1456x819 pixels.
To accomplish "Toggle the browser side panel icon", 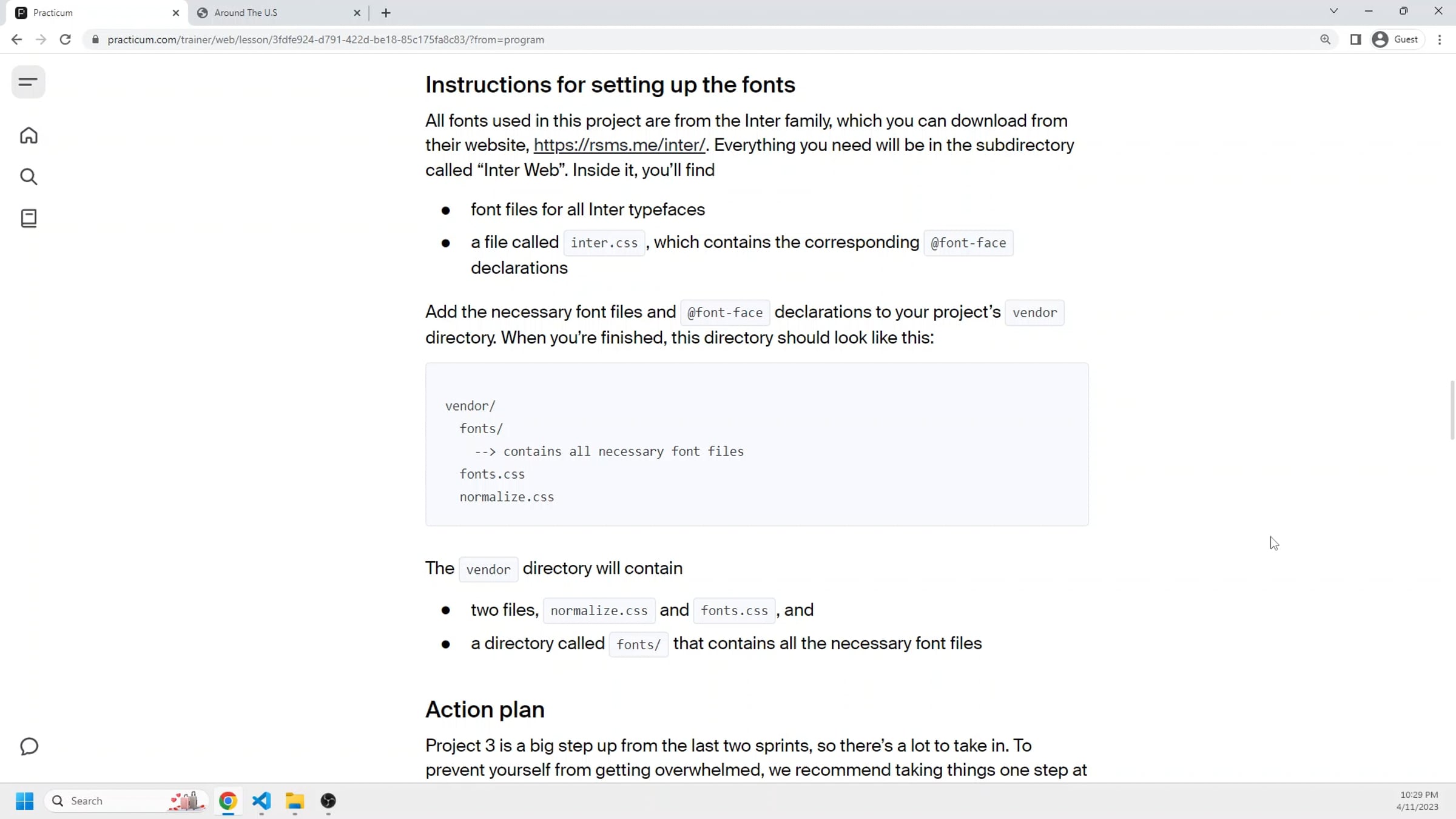I will pyautogui.click(x=1355, y=39).
